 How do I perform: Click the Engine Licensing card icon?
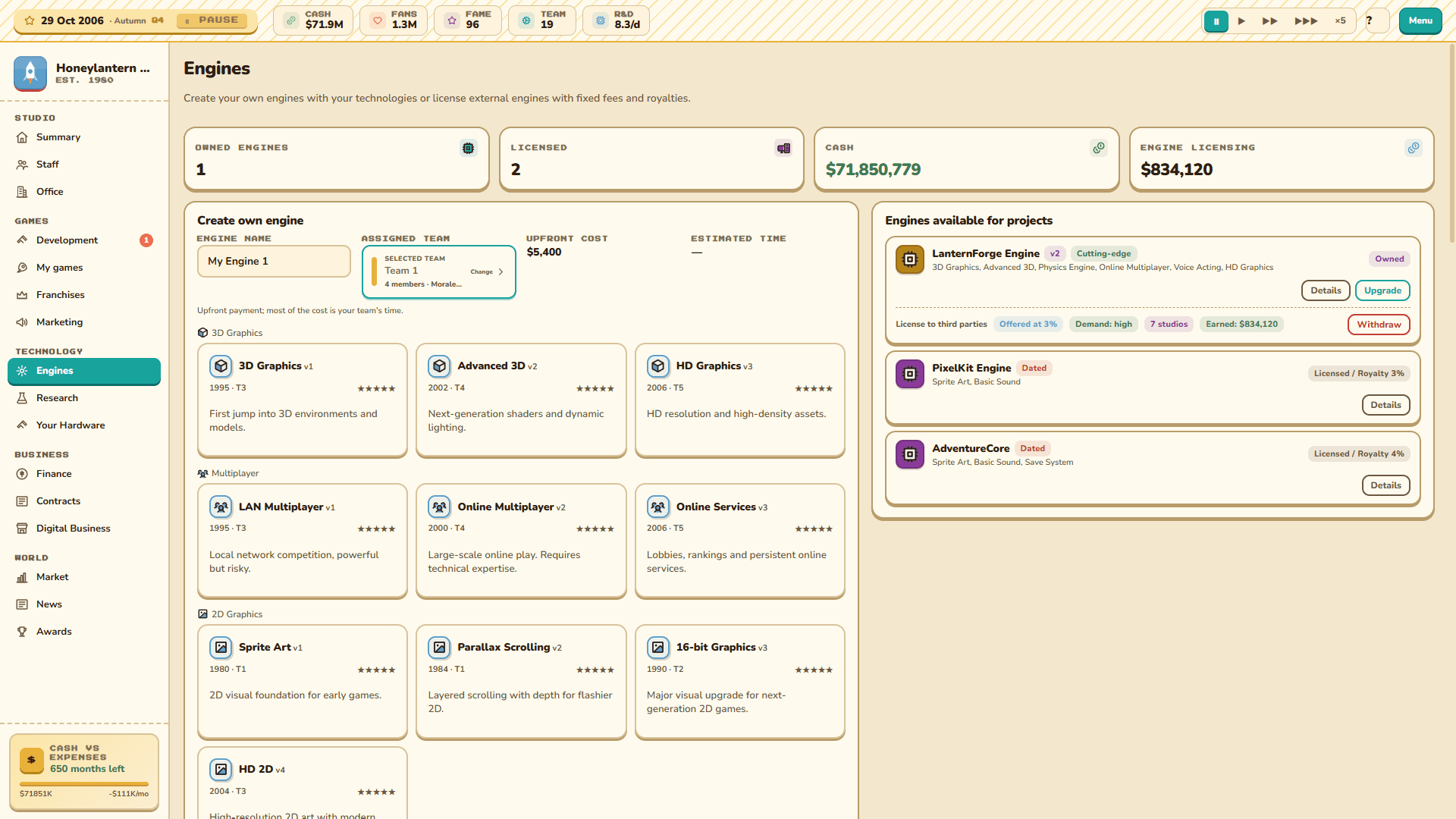1414,148
